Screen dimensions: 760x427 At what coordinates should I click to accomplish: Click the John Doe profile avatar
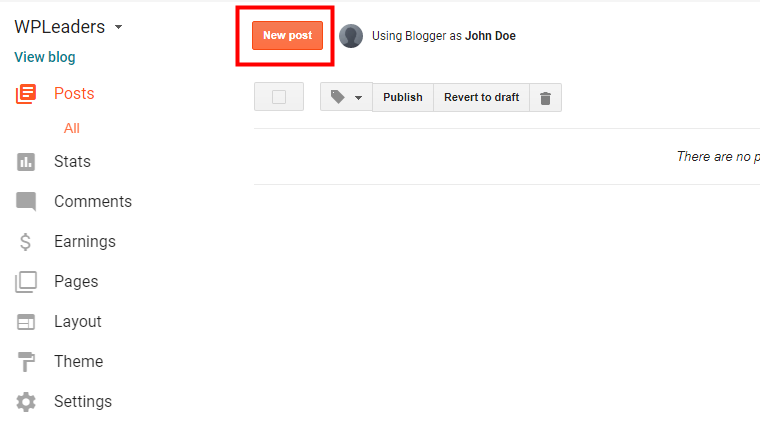(351, 36)
